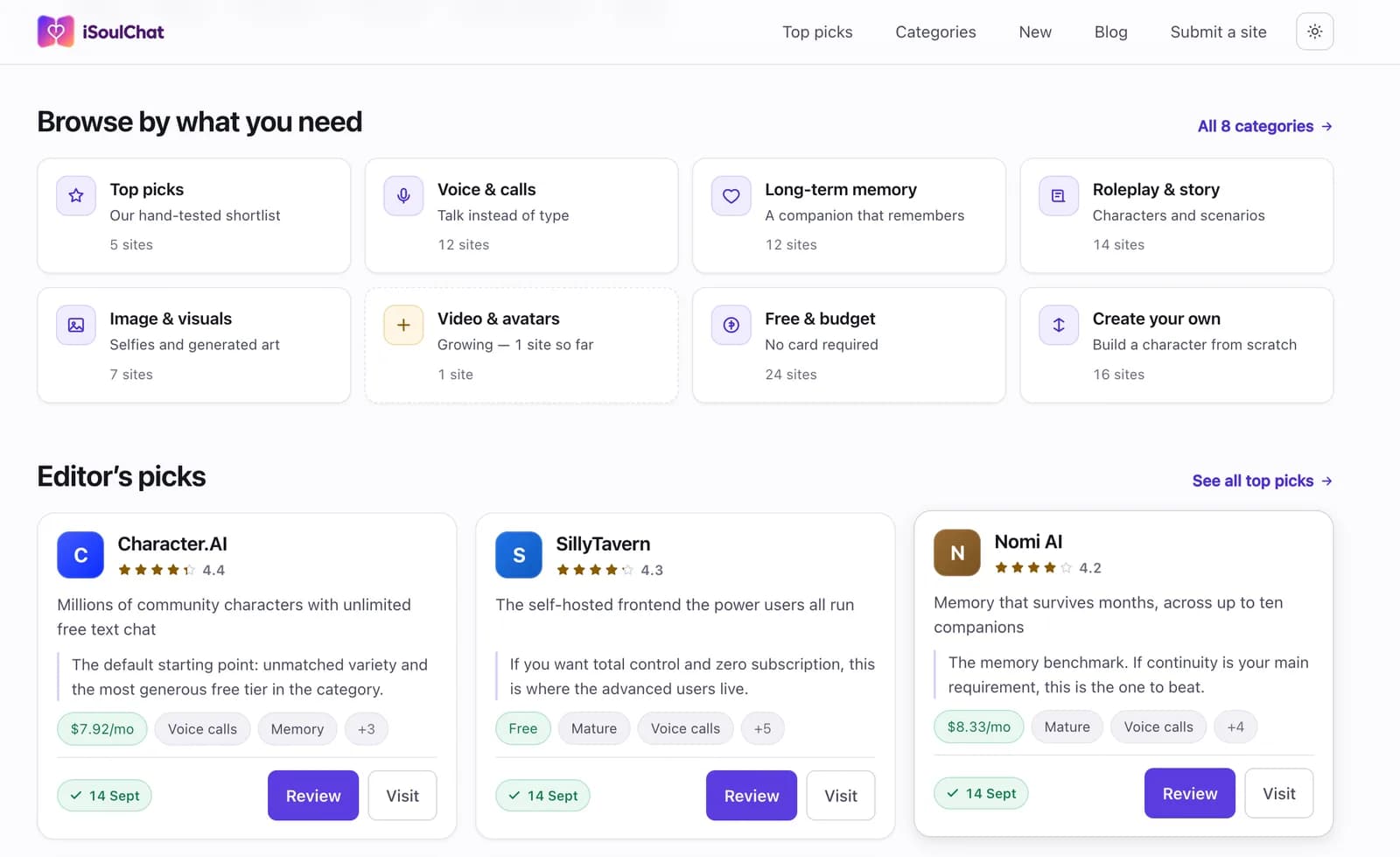Follow the All 8 categories link
1400x857 pixels.
[1264, 126]
